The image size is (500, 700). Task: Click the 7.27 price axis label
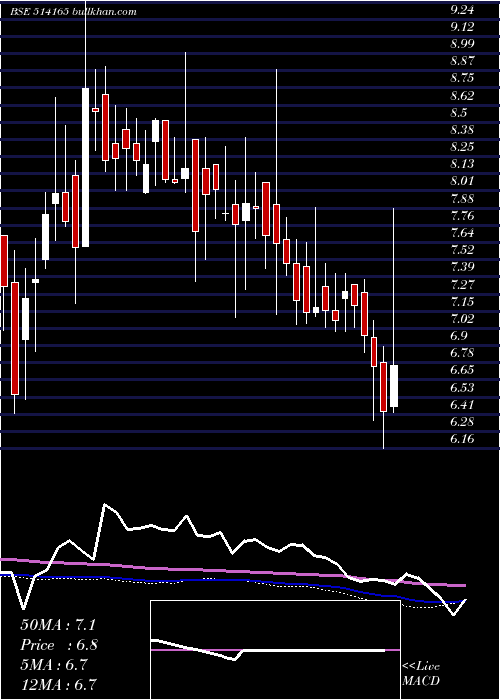tap(461, 284)
